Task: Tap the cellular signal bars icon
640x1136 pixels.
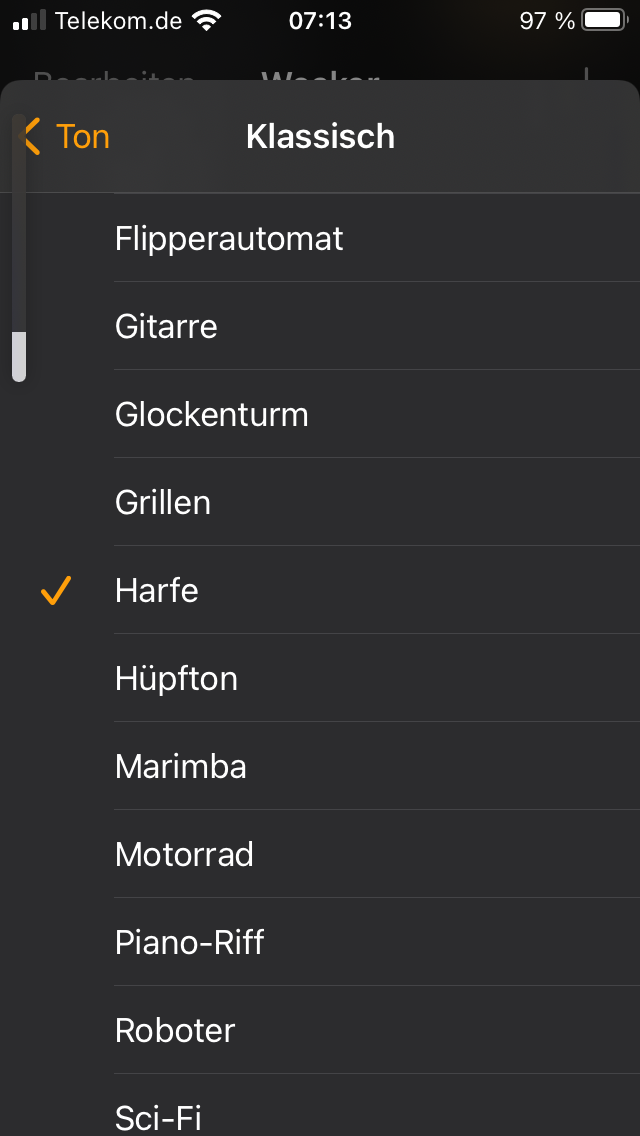Action: pos(29,20)
